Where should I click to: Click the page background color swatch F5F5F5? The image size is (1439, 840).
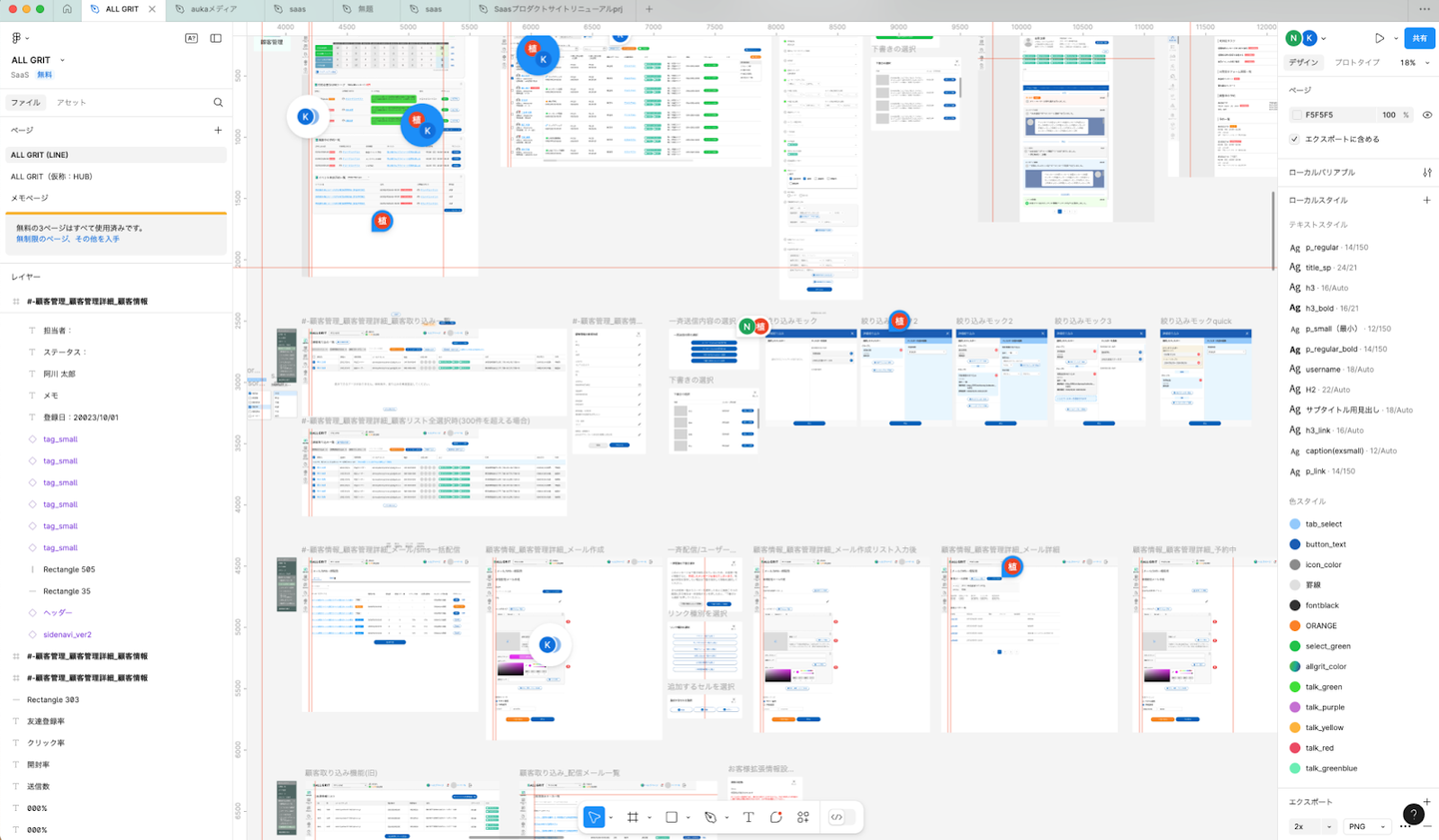[x=1296, y=115]
